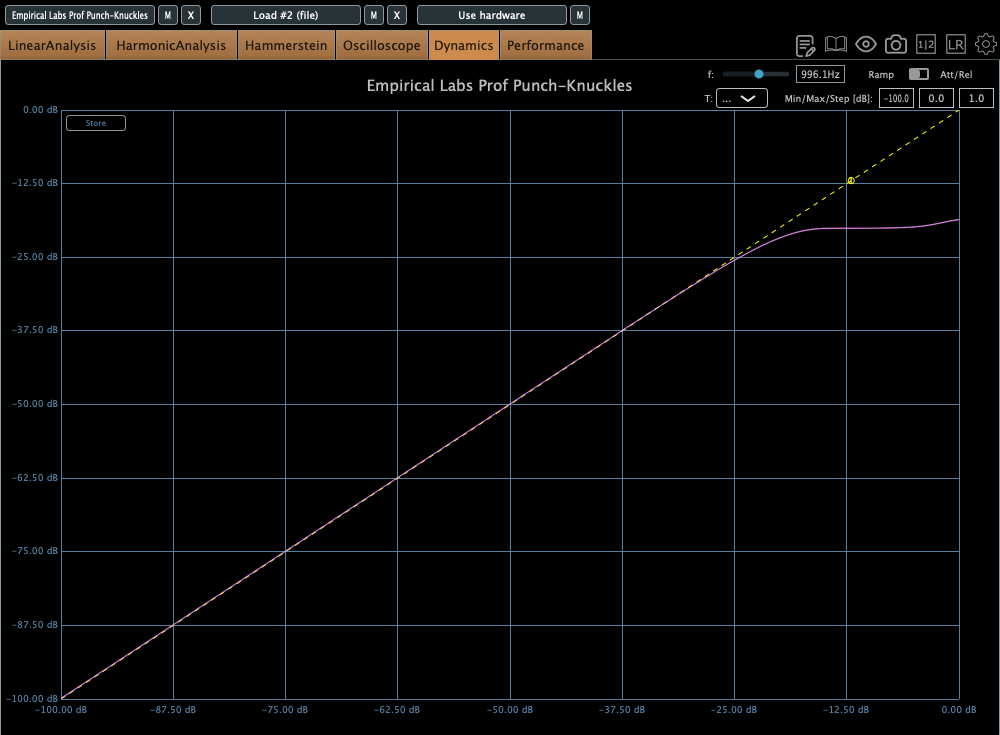The height and width of the screenshot is (735, 1000).
Task: Click X next to Empirical Labs plugin slot
Action: click(x=192, y=15)
